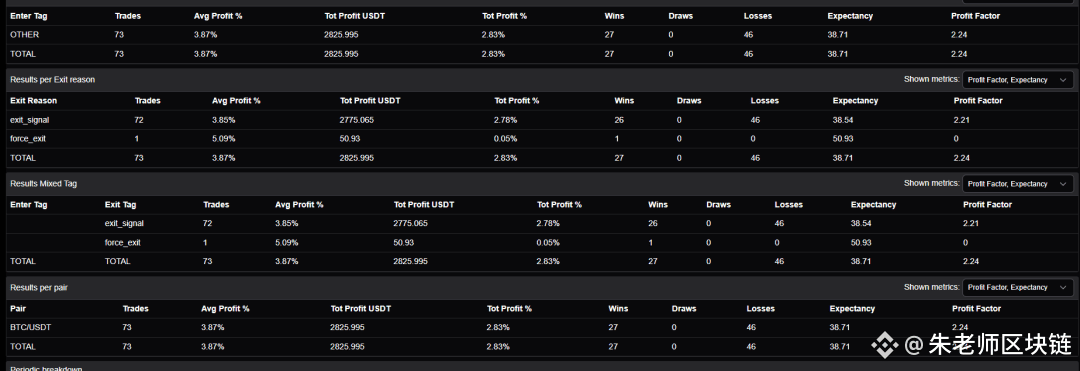Screen dimensions: 1080x371
Task: Click the Results per pair section header
Action: tap(39, 288)
